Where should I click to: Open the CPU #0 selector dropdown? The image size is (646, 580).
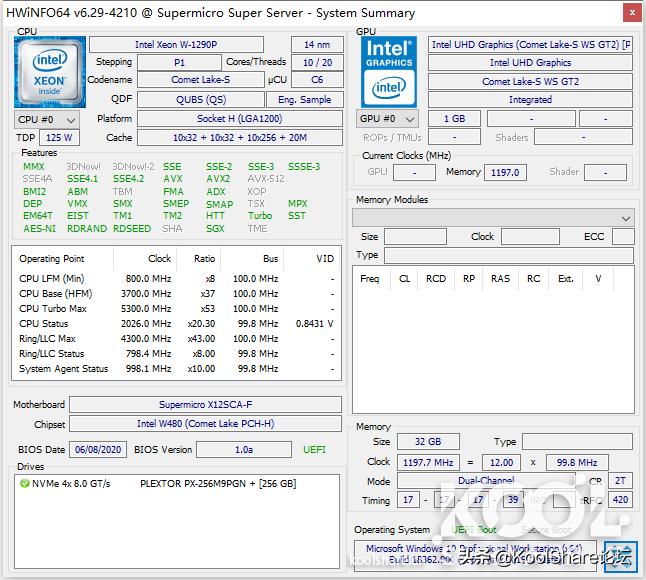[41, 119]
